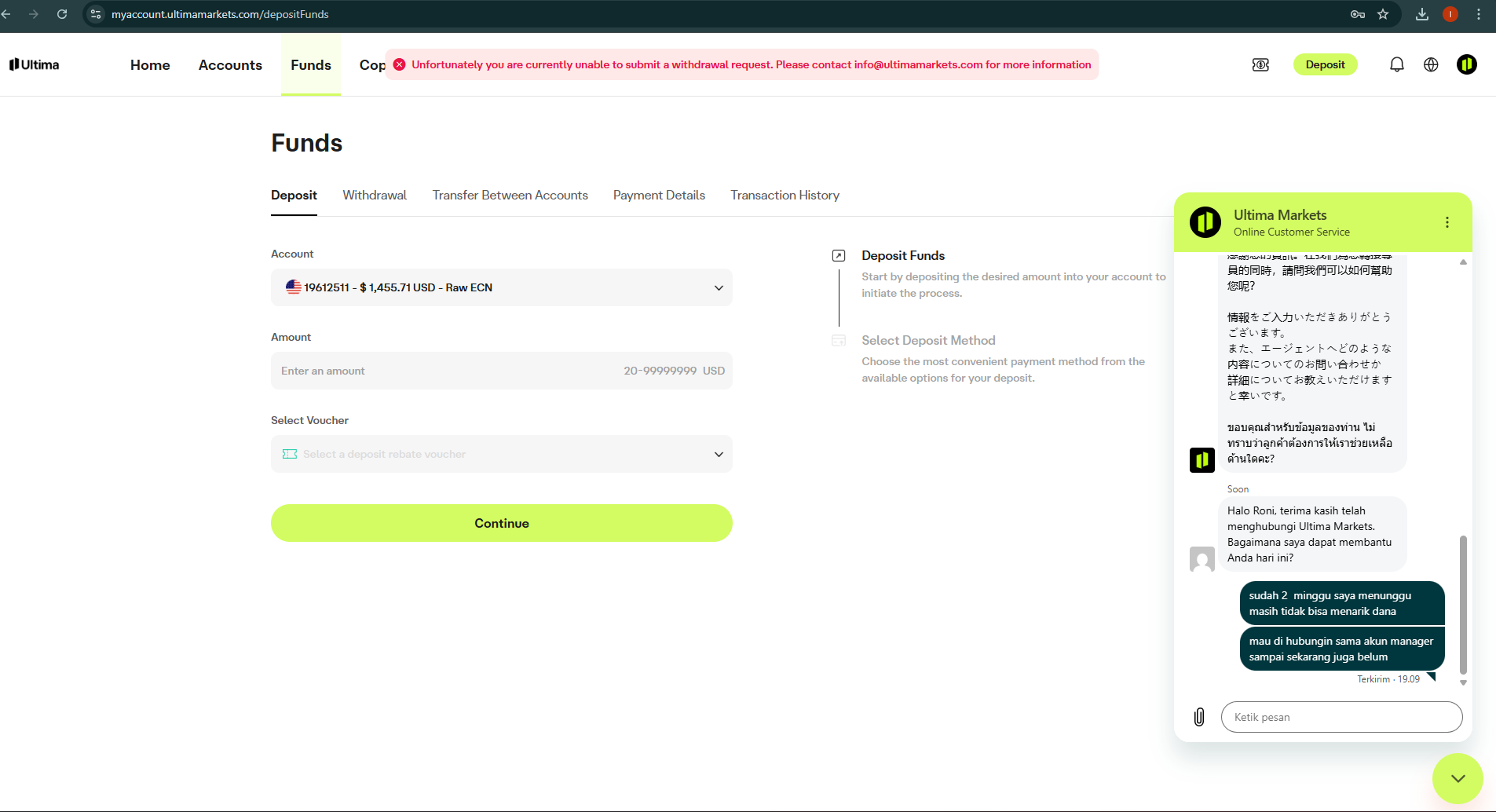The height and width of the screenshot is (812, 1496).
Task: Open chat options three-dot menu
Action: pos(1447,222)
